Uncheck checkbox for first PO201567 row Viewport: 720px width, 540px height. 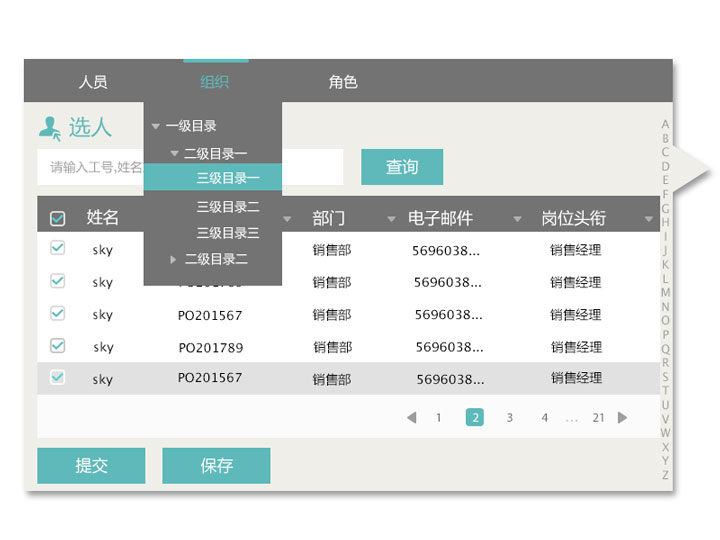[57, 313]
